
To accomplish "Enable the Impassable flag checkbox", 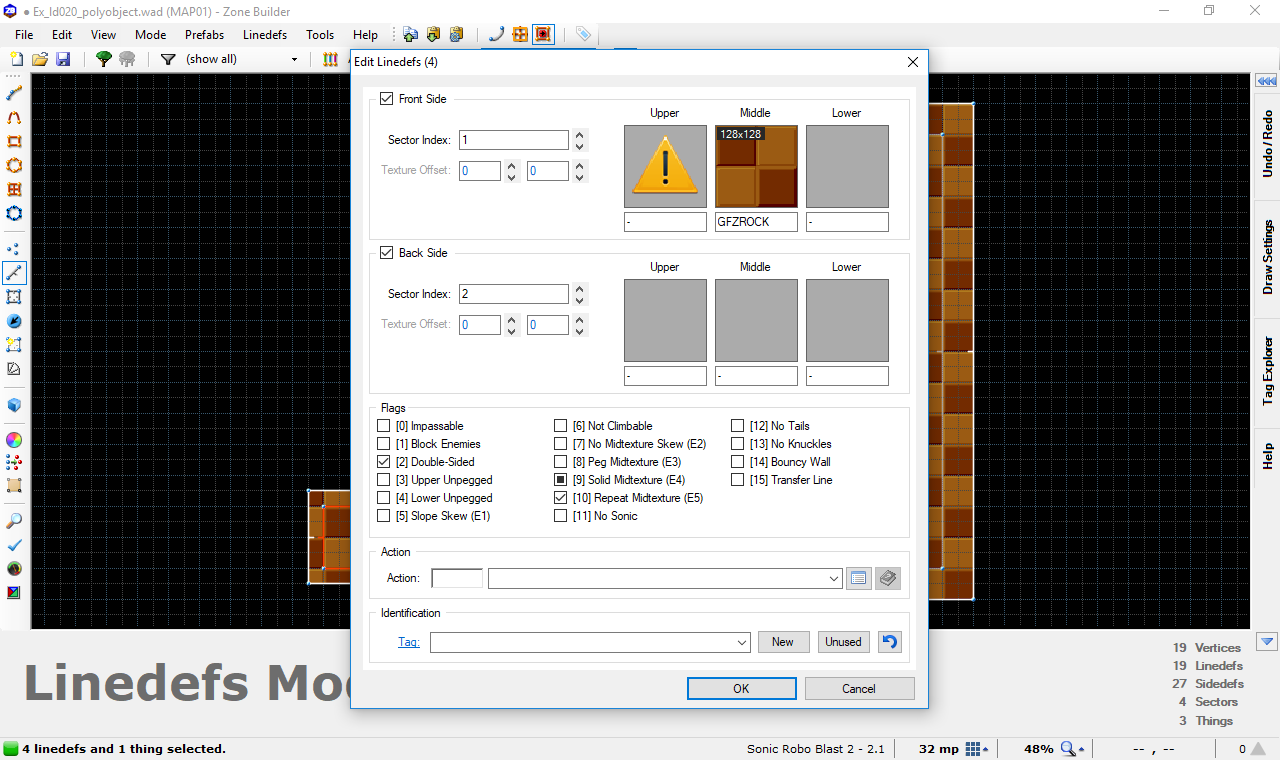I will (x=384, y=426).
